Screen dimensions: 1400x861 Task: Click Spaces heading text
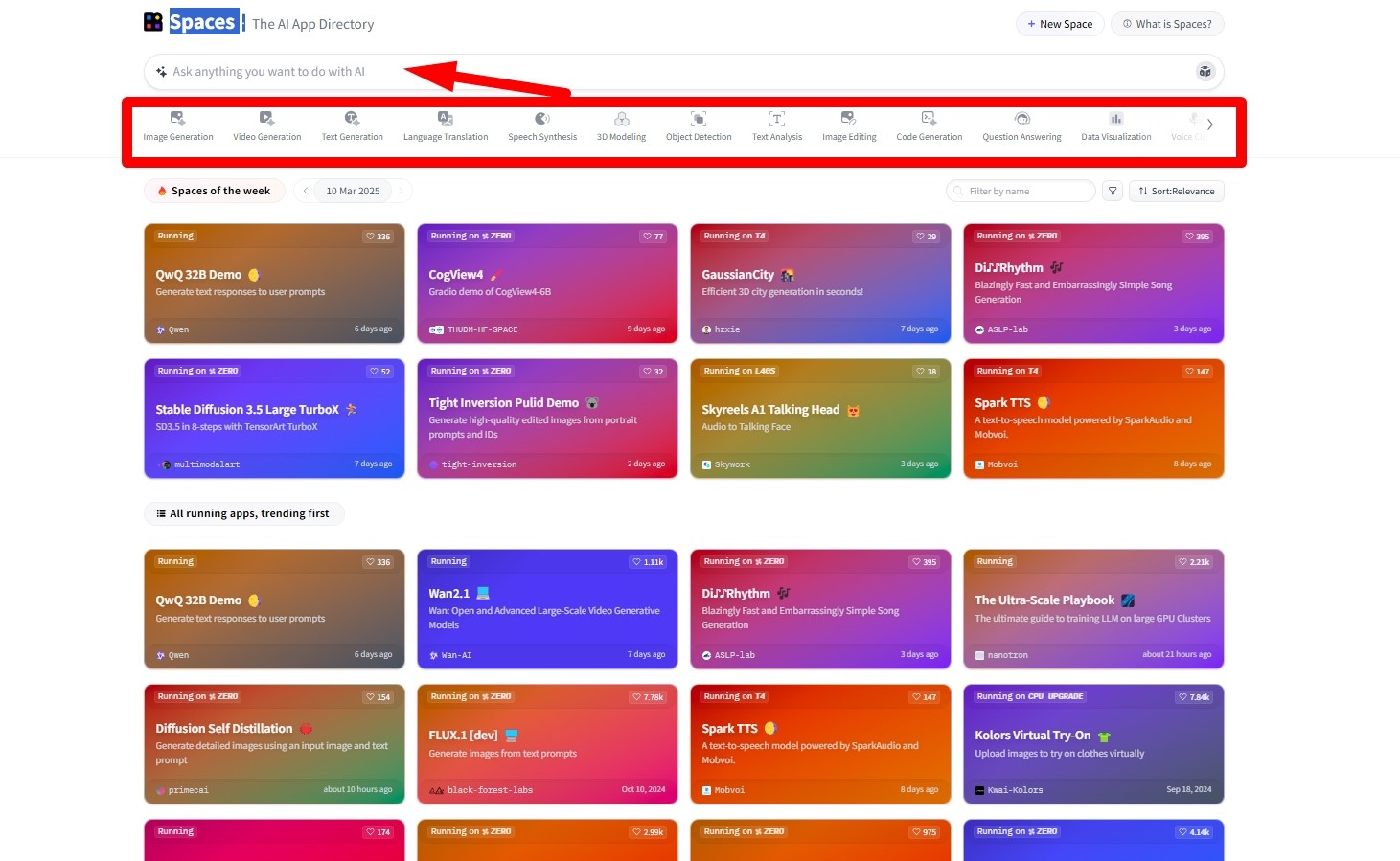pyautogui.click(x=202, y=22)
